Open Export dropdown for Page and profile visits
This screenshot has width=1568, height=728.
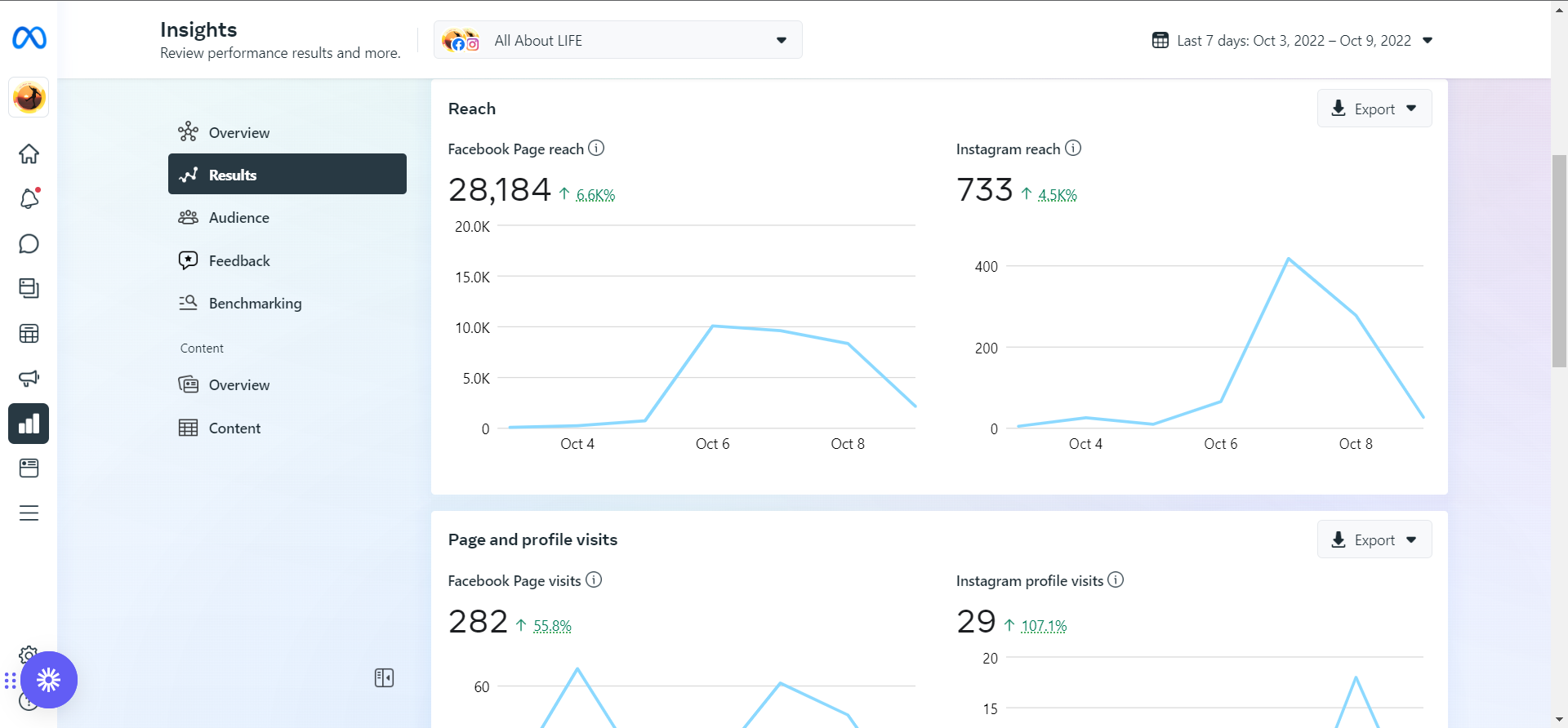click(1374, 539)
